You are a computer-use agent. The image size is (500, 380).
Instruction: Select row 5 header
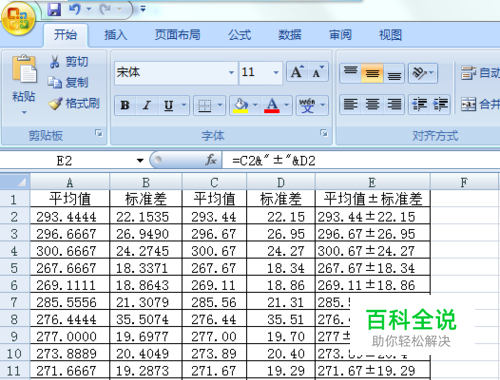[x=14, y=268]
